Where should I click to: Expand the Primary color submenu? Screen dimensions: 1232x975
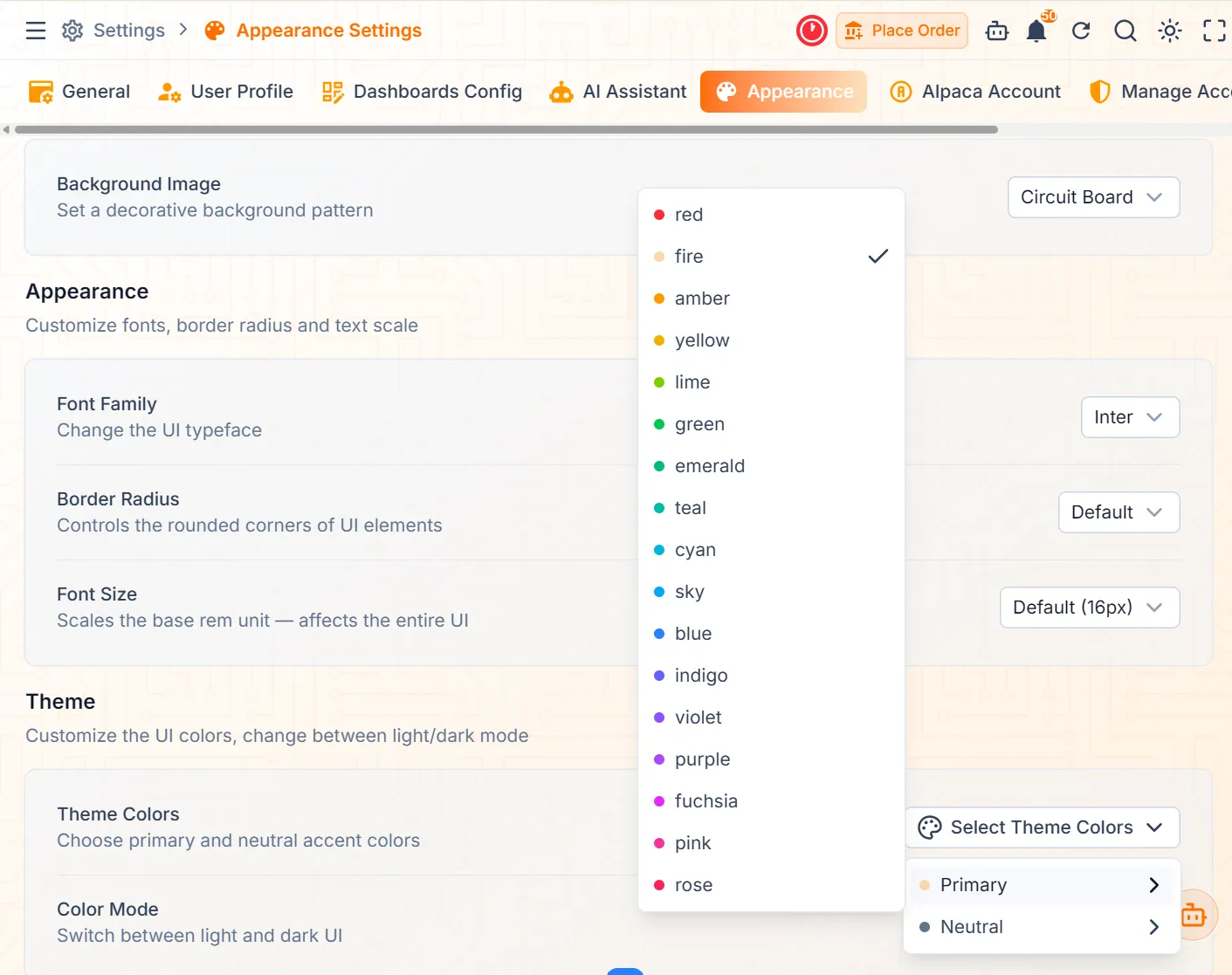point(1043,885)
